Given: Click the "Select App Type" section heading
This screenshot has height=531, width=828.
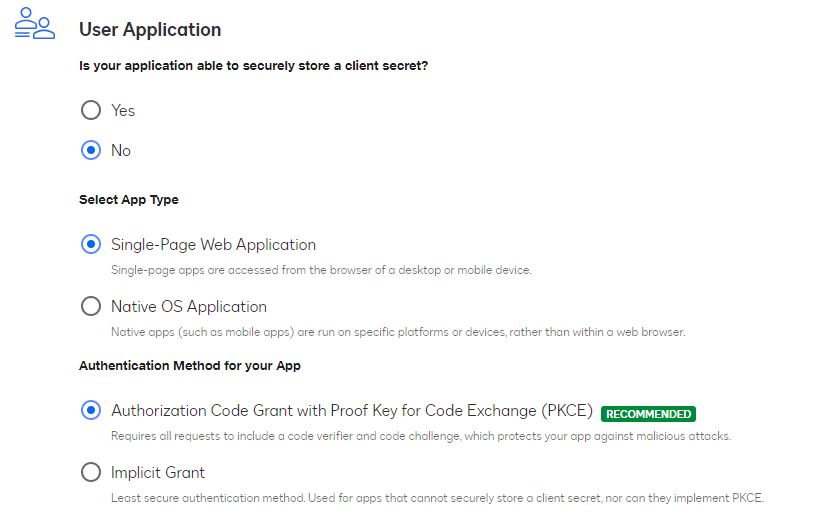Looking at the screenshot, I should pyautogui.click(x=129, y=199).
